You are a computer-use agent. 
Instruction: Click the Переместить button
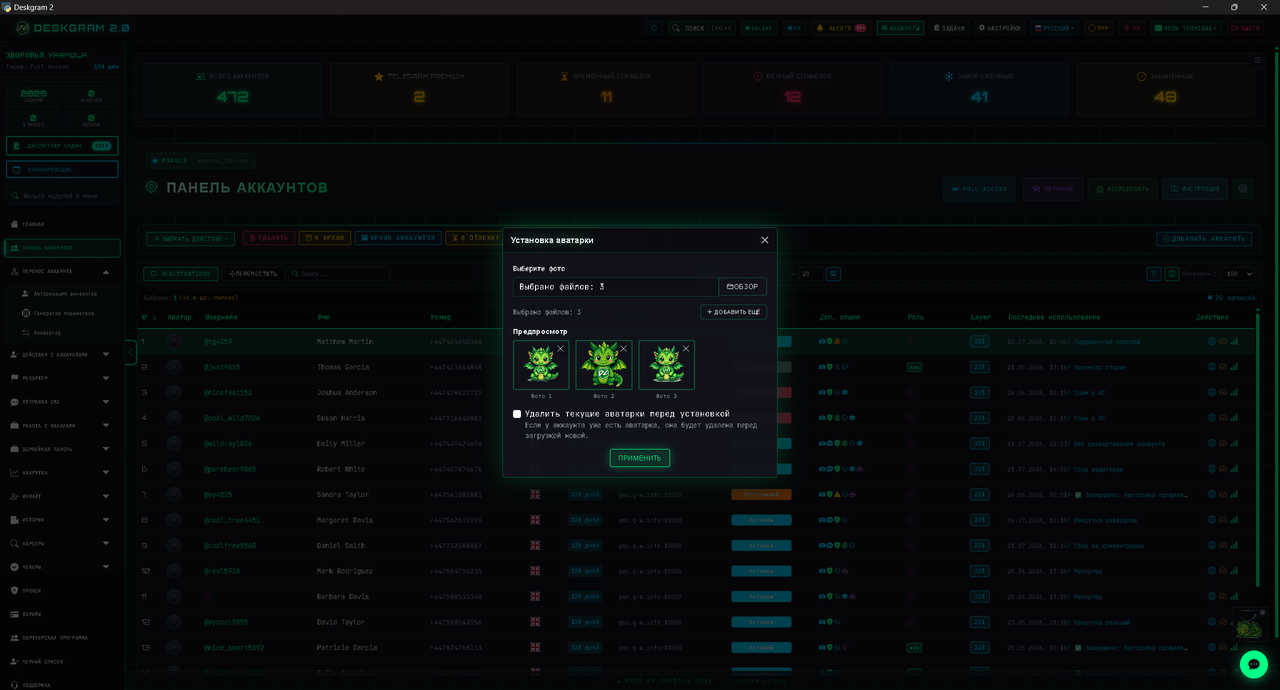253,273
